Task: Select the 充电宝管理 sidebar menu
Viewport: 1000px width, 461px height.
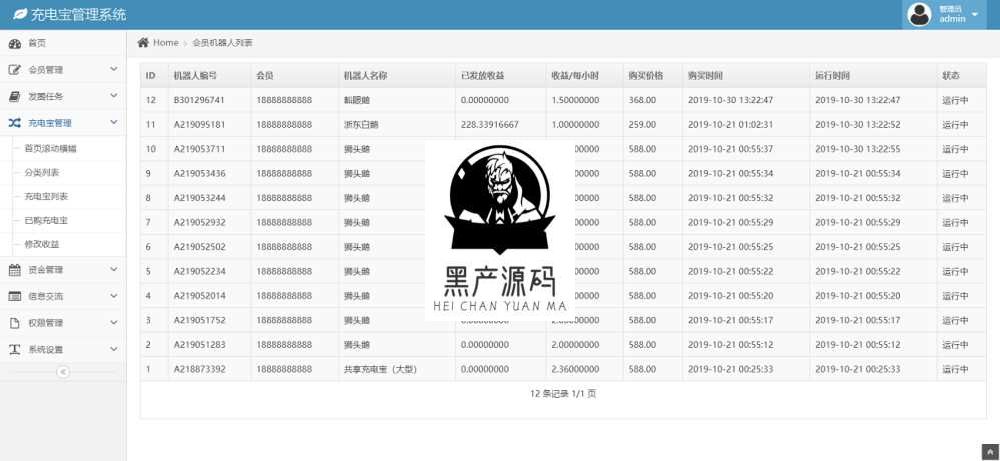Action: point(63,122)
